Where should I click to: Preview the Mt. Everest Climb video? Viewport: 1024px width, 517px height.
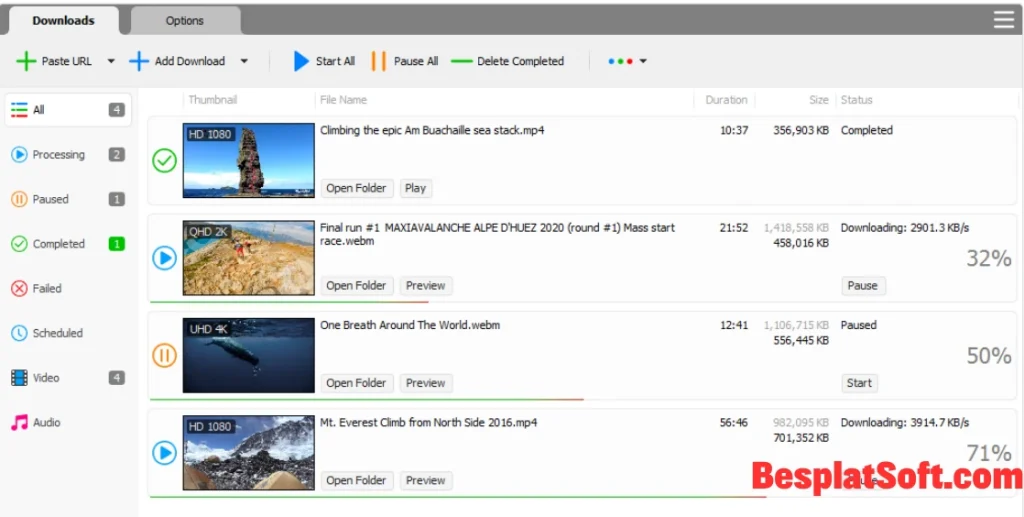pos(426,480)
